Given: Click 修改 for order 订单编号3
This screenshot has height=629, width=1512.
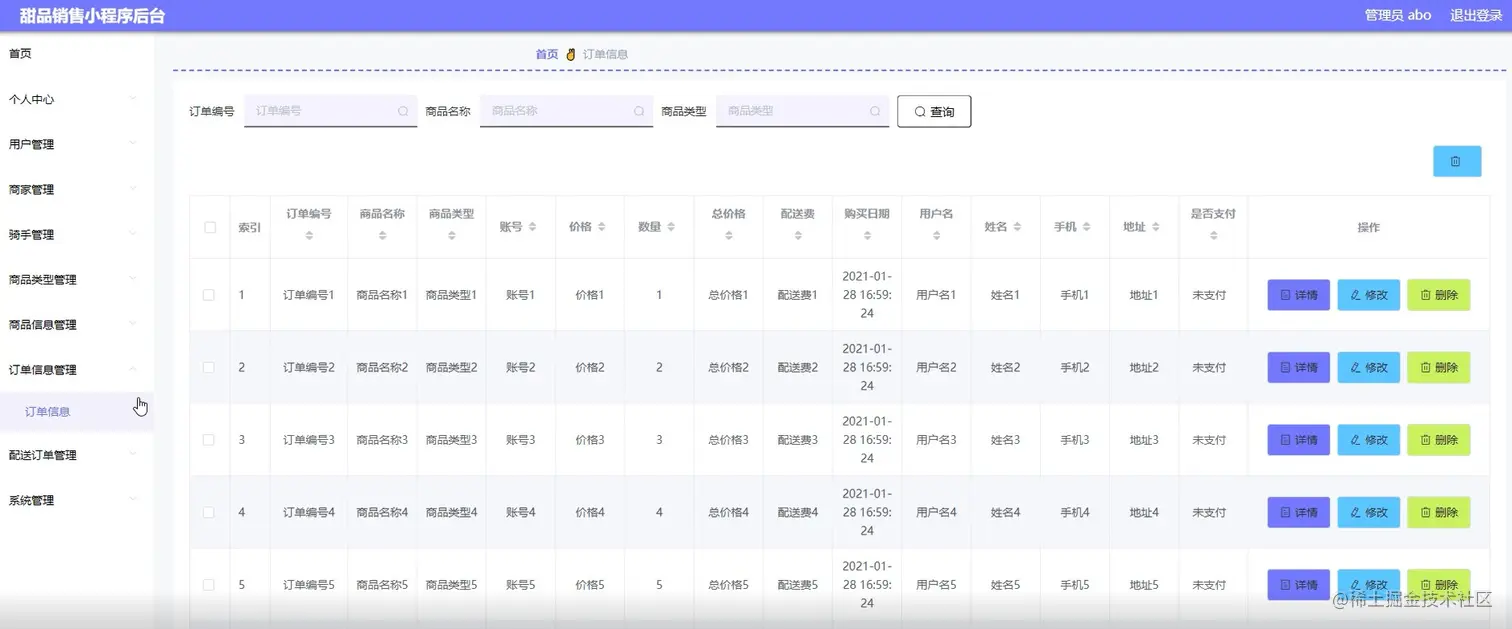Looking at the screenshot, I should (x=1368, y=440).
